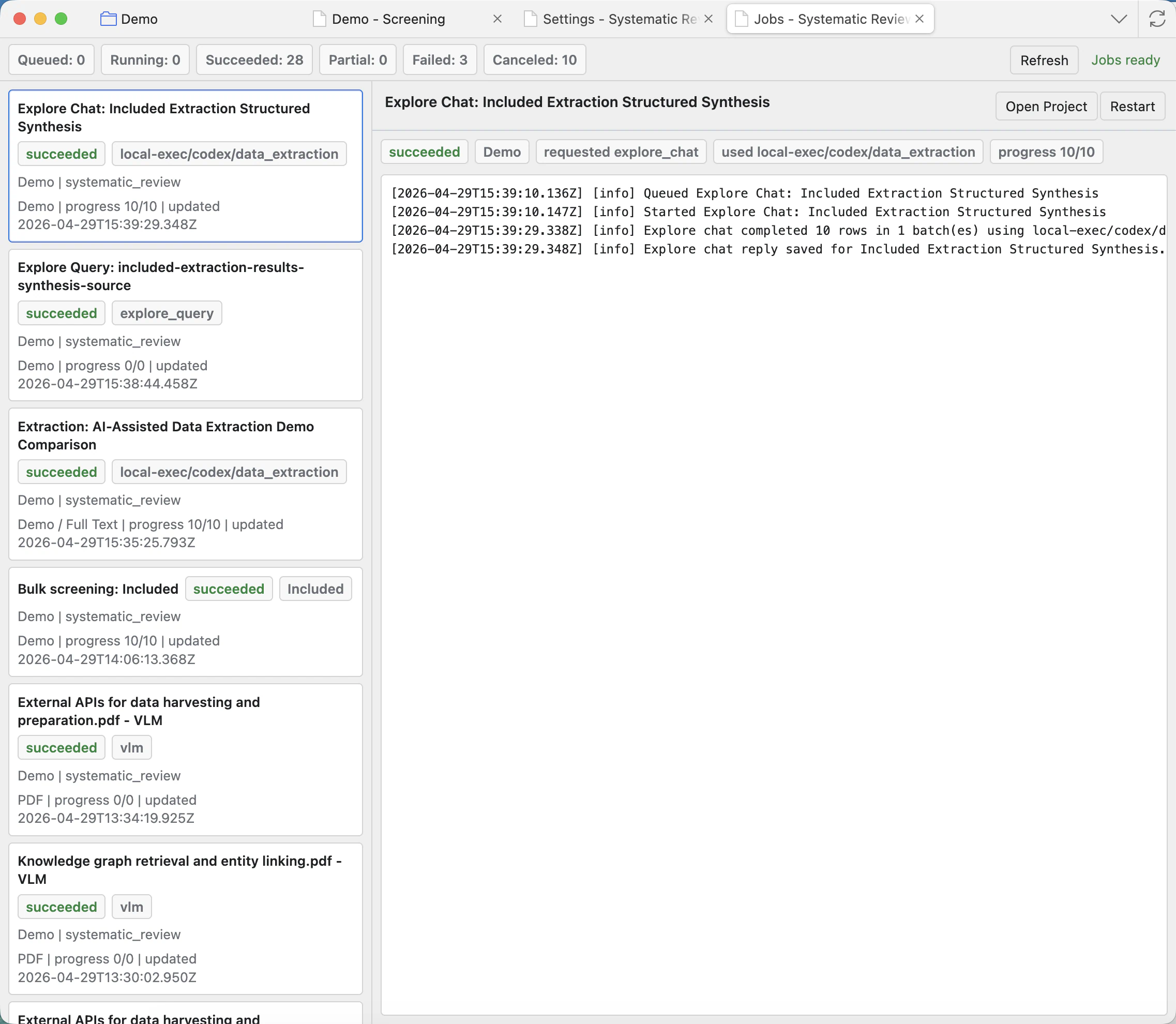Click data_extraction tag on Extraction job card
Viewport: 1176px width, 1024px height.
tap(229, 472)
